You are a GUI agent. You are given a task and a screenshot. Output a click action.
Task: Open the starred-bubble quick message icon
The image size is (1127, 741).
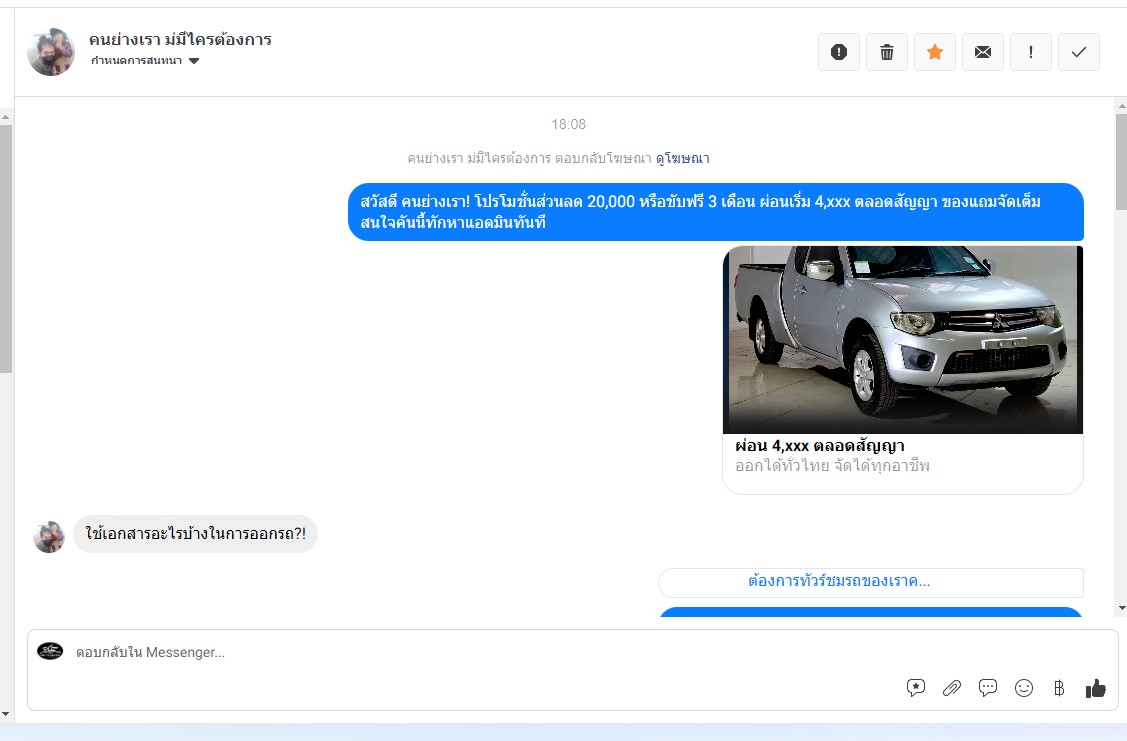pyautogui.click(x=916, y=688)
